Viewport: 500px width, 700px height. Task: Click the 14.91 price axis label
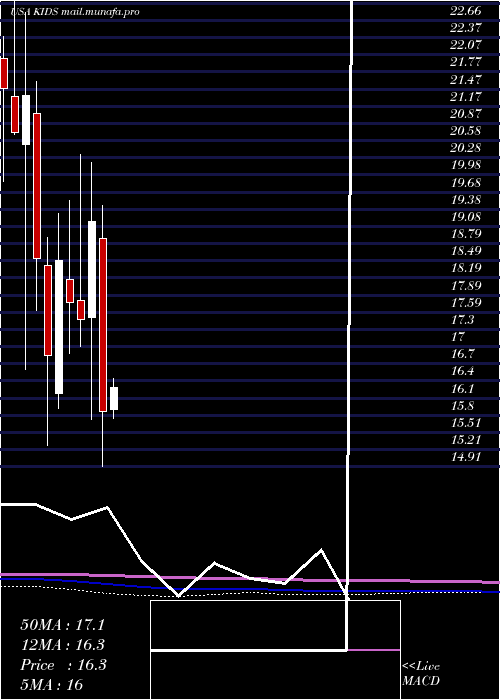(465, 457)
